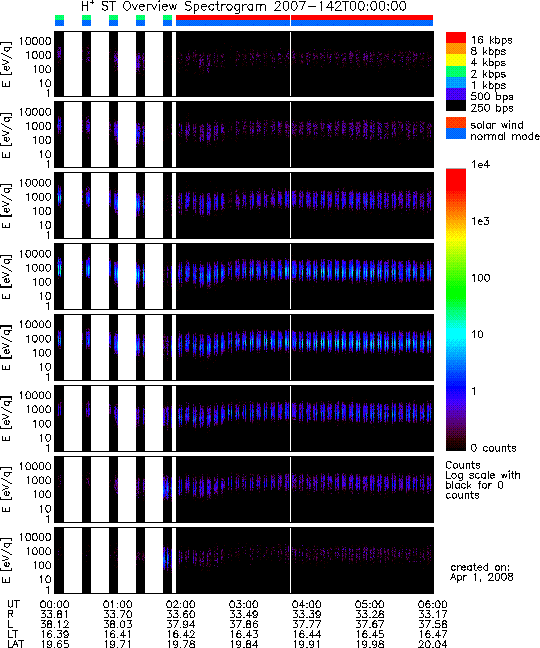Viewport: 540px width, 648px height.
Task: Click the orange 8 kbps legend swatch
Action: [x=456, y=49]
